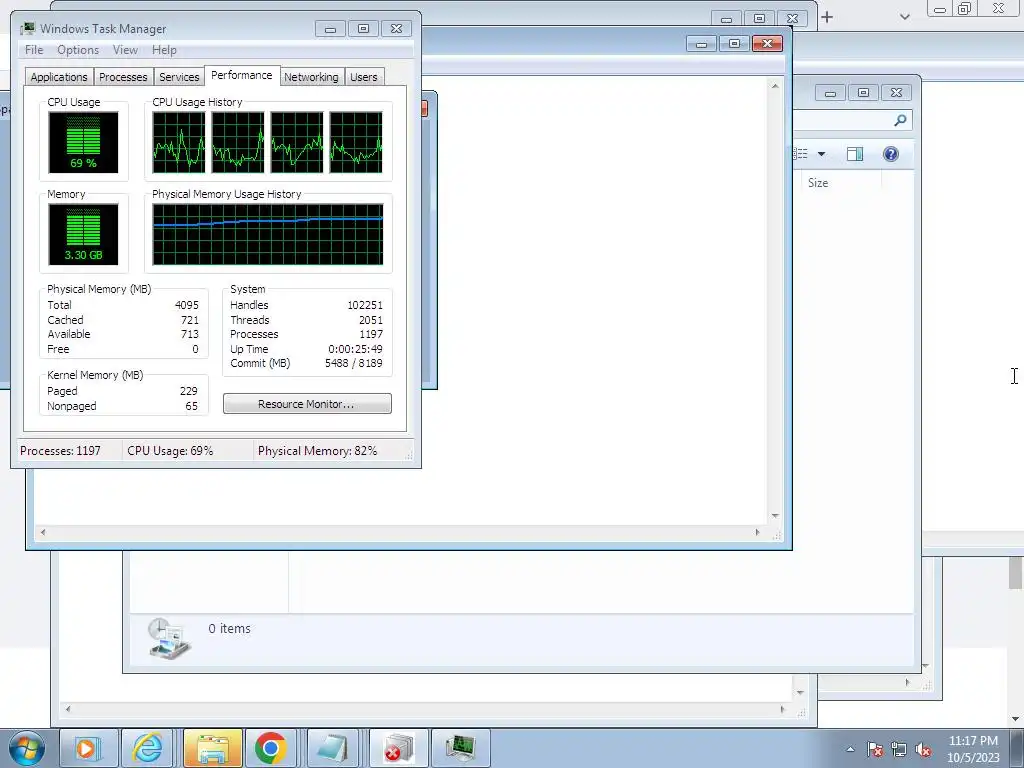Open Task Manager Options menu
Viewport: 1024px width, 768px height.
[78, 50]
